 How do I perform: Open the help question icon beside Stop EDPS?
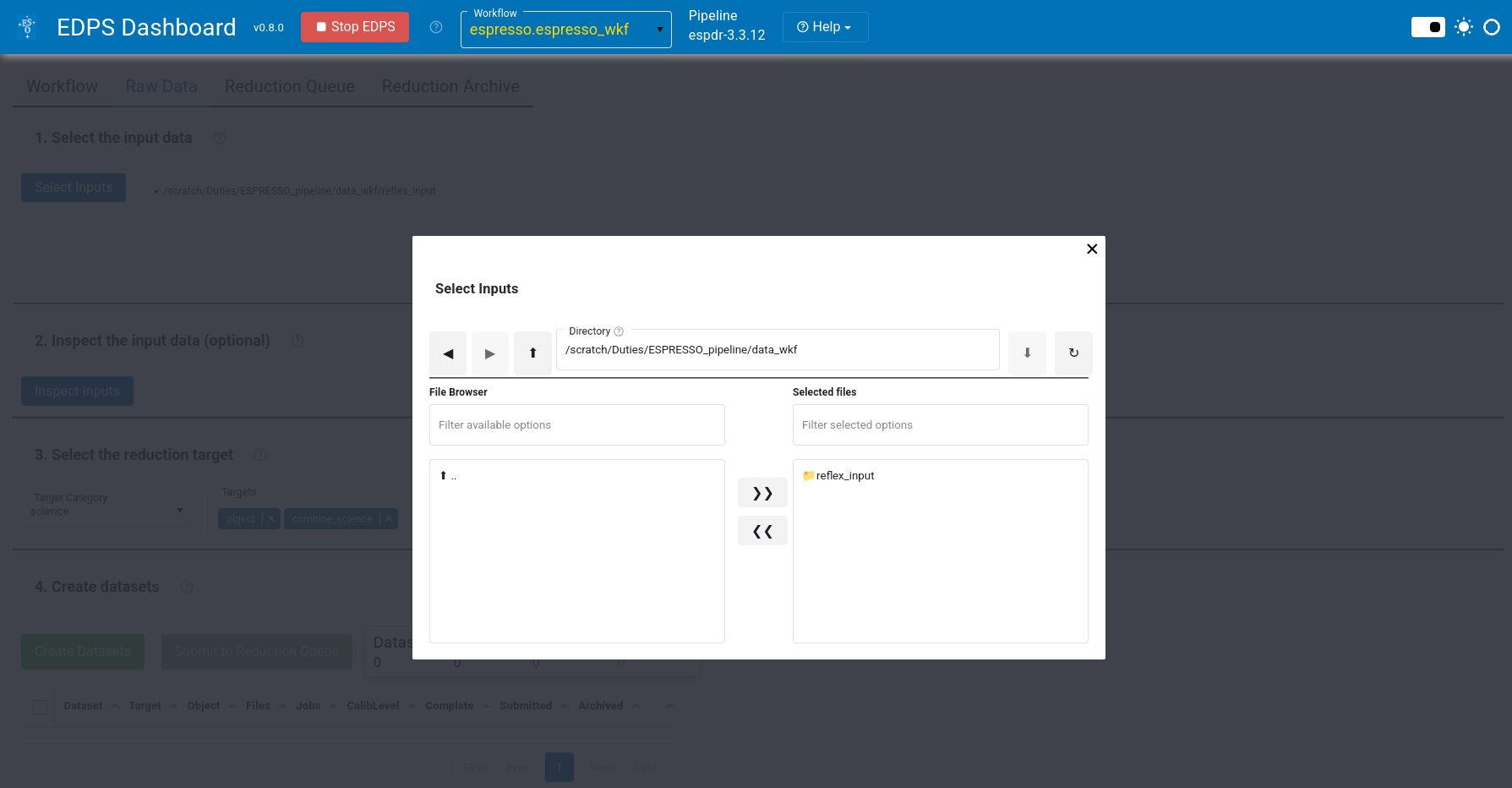click(436, 27)
